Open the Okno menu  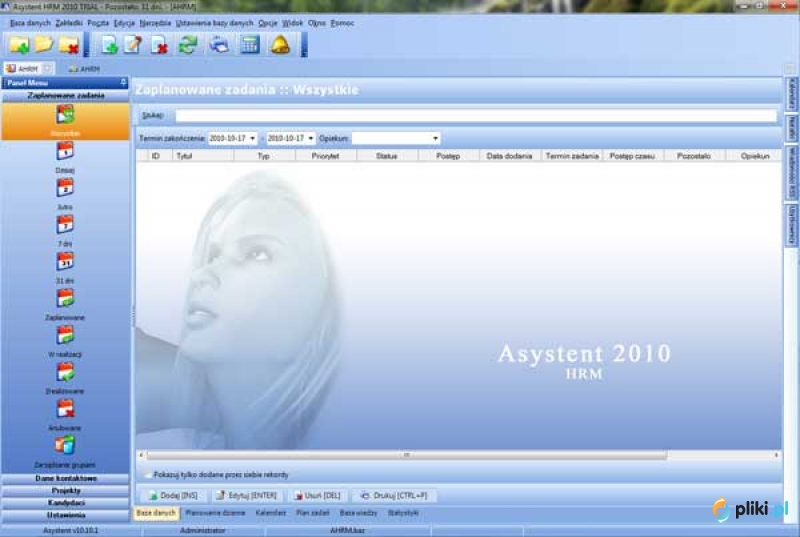(316, 23)
